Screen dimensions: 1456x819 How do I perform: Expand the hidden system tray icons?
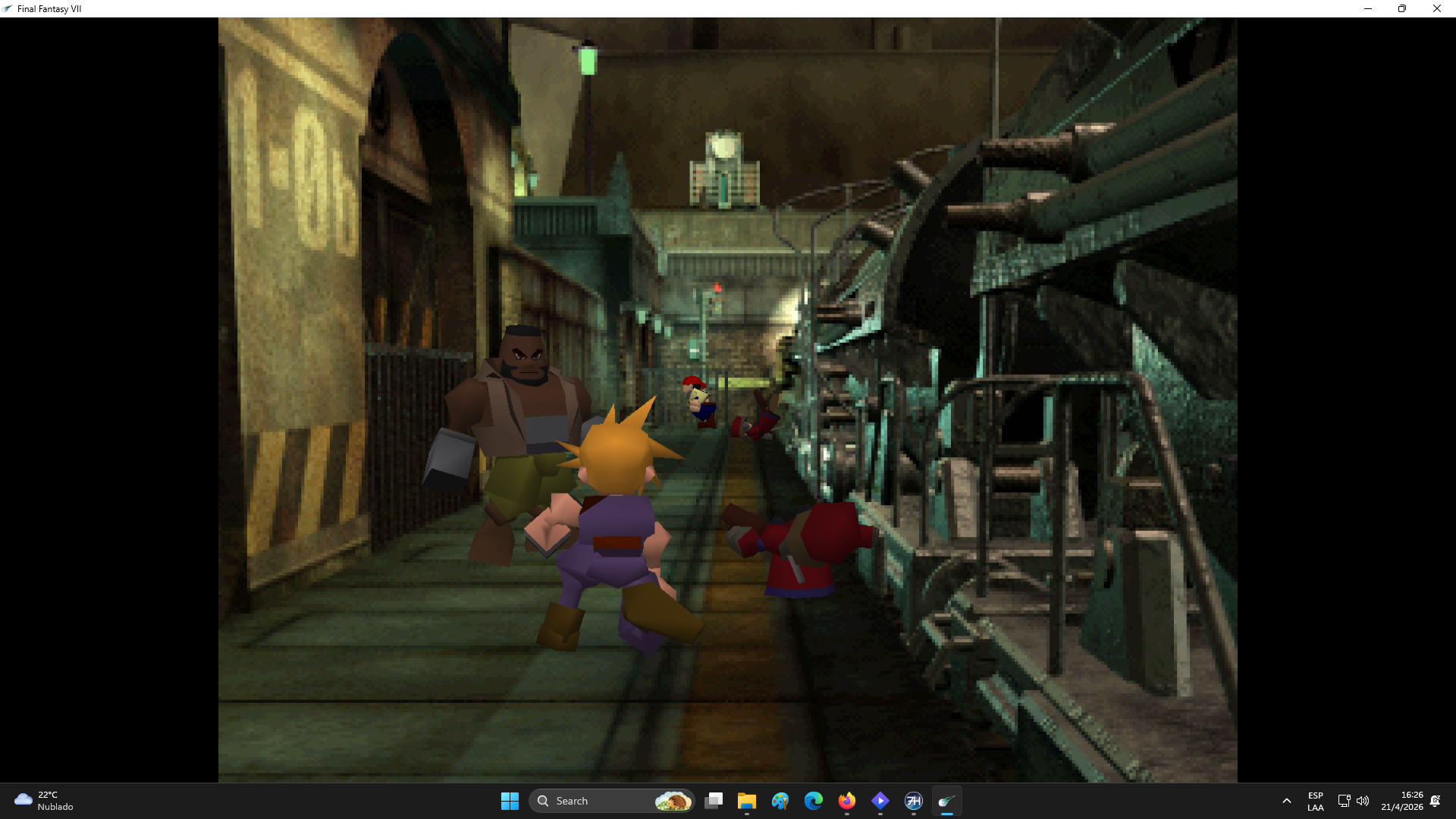click(x=1286, y=801)
